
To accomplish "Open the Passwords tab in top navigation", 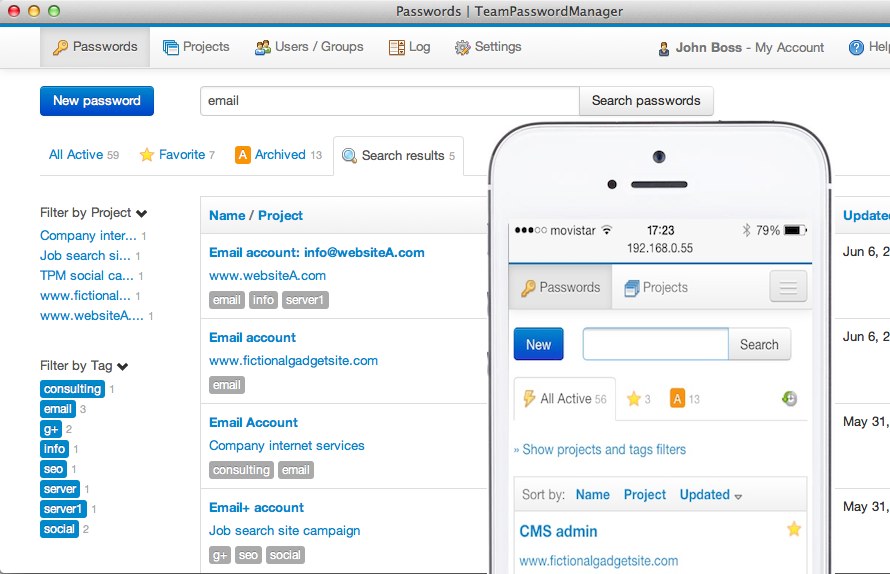I will pos(95,47).
